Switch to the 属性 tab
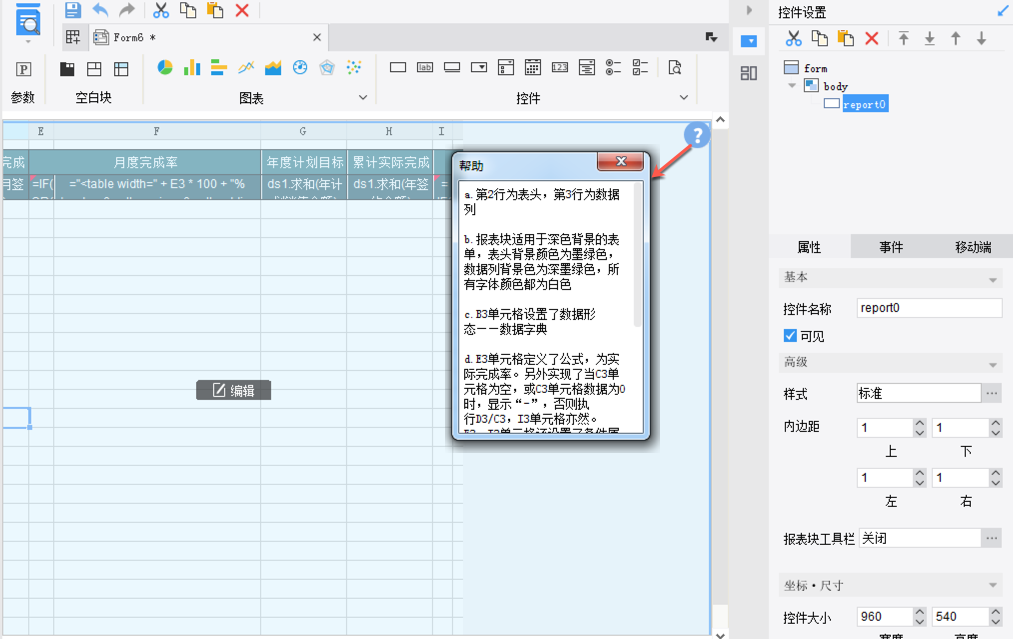Image resolution: width=1013 pixels, height=639 pixels. click(809, 247)
